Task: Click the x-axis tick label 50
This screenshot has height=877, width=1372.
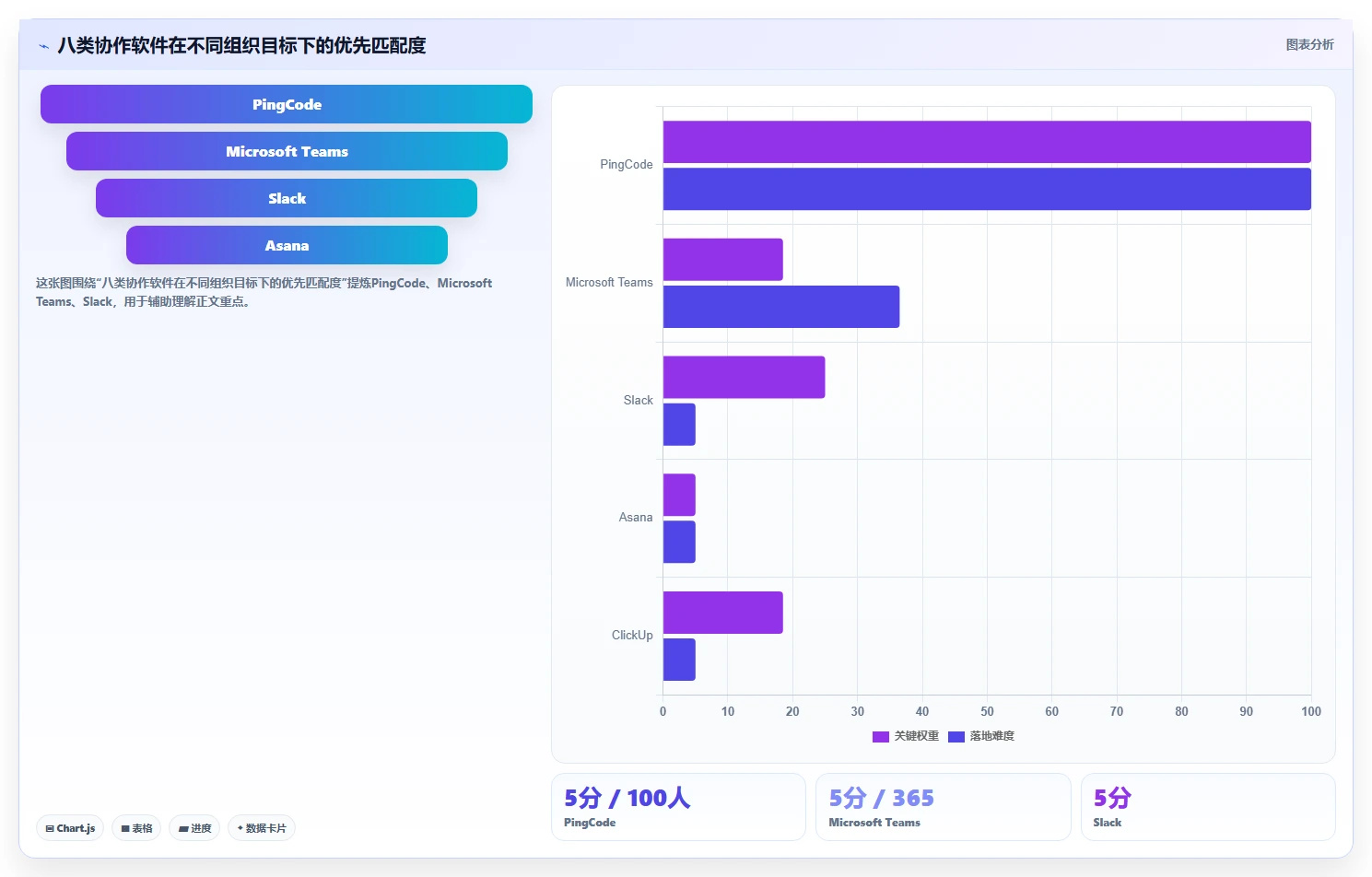Action: tap(987, 711)
